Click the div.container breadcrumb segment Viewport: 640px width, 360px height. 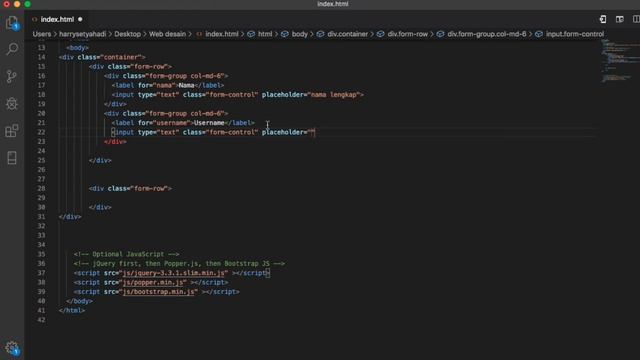(347, 34)
